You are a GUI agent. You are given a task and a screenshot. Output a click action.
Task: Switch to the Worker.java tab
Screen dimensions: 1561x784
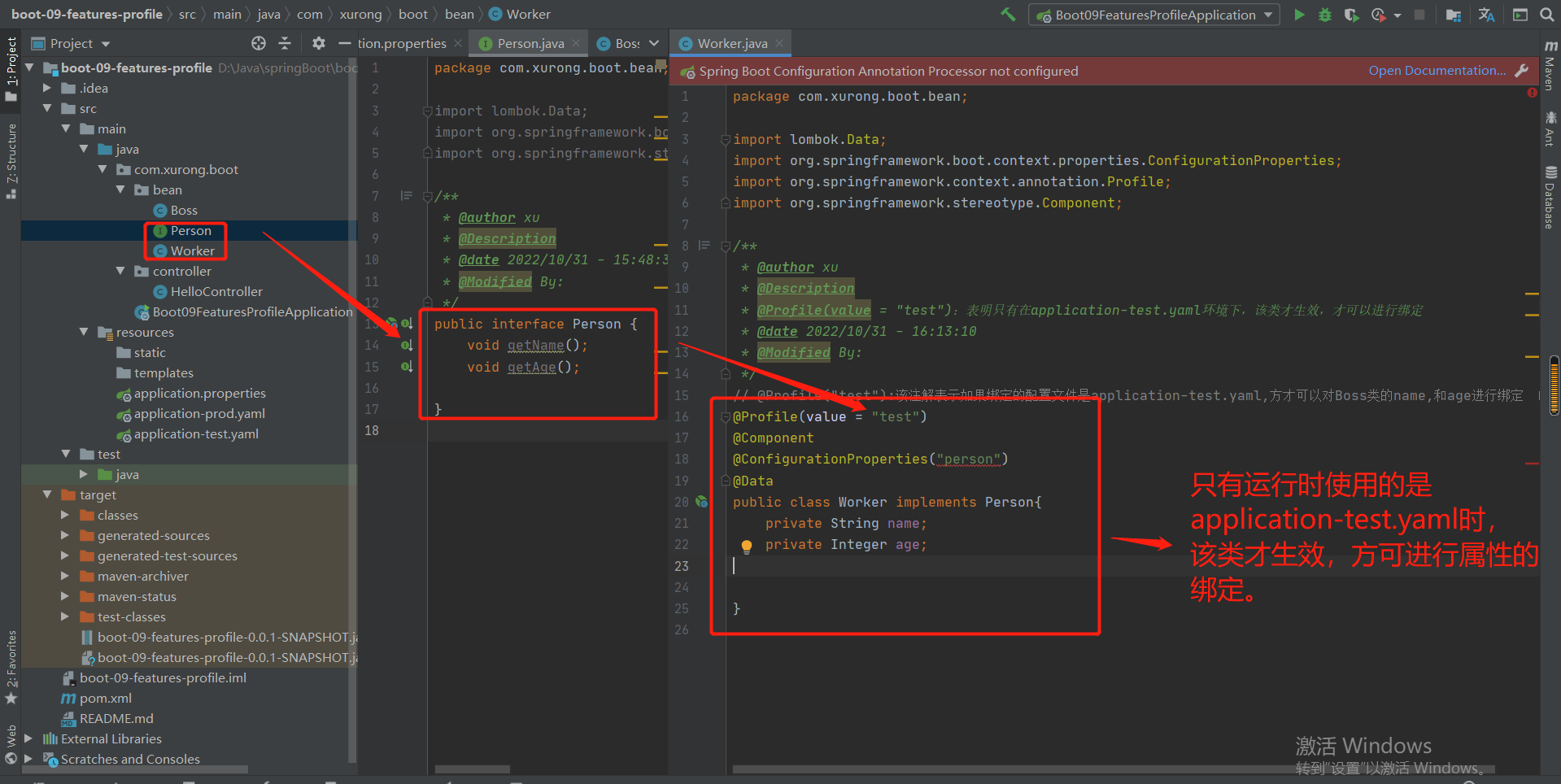[x=731, y=43]
